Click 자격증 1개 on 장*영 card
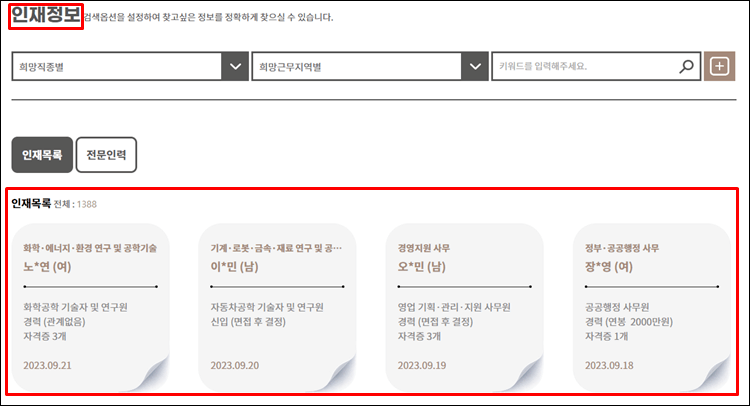 click(x=607, y=336)
